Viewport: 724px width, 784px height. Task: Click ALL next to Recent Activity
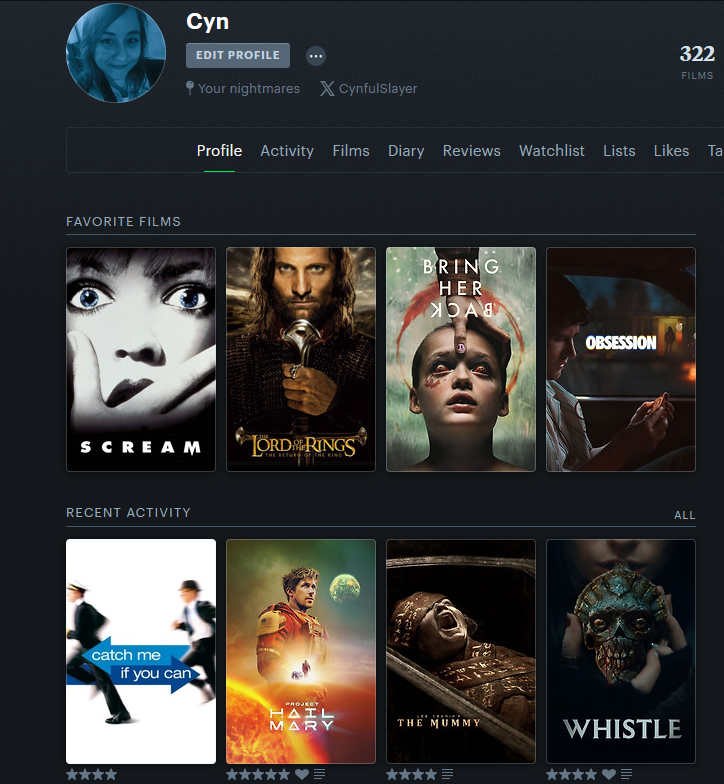[684, 515]
